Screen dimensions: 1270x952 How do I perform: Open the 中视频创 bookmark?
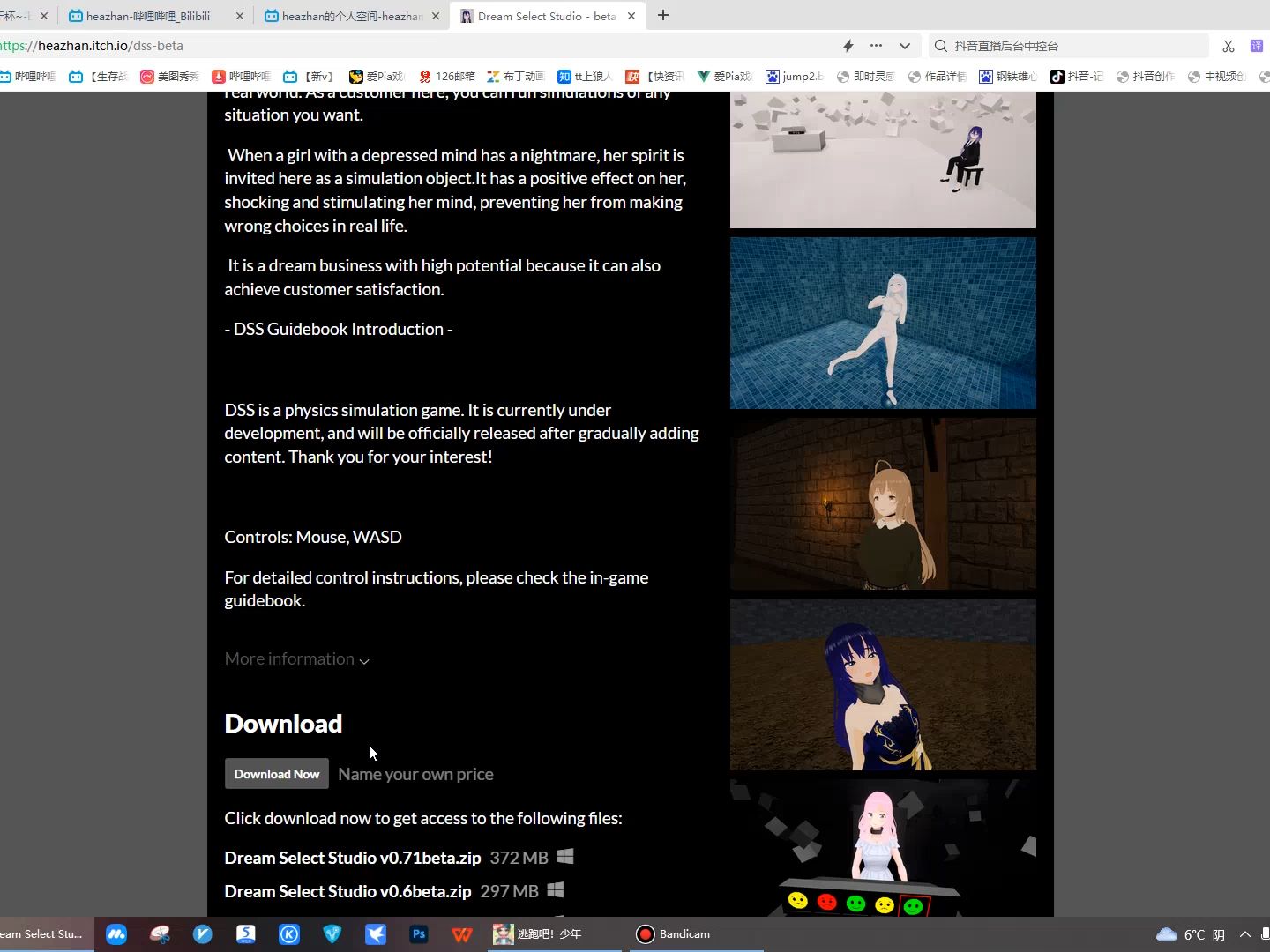1217,77
